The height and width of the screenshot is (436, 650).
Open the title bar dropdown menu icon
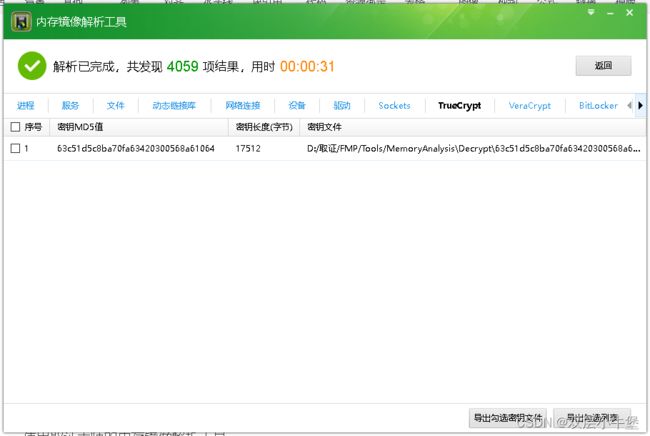(x=591, y=13)
